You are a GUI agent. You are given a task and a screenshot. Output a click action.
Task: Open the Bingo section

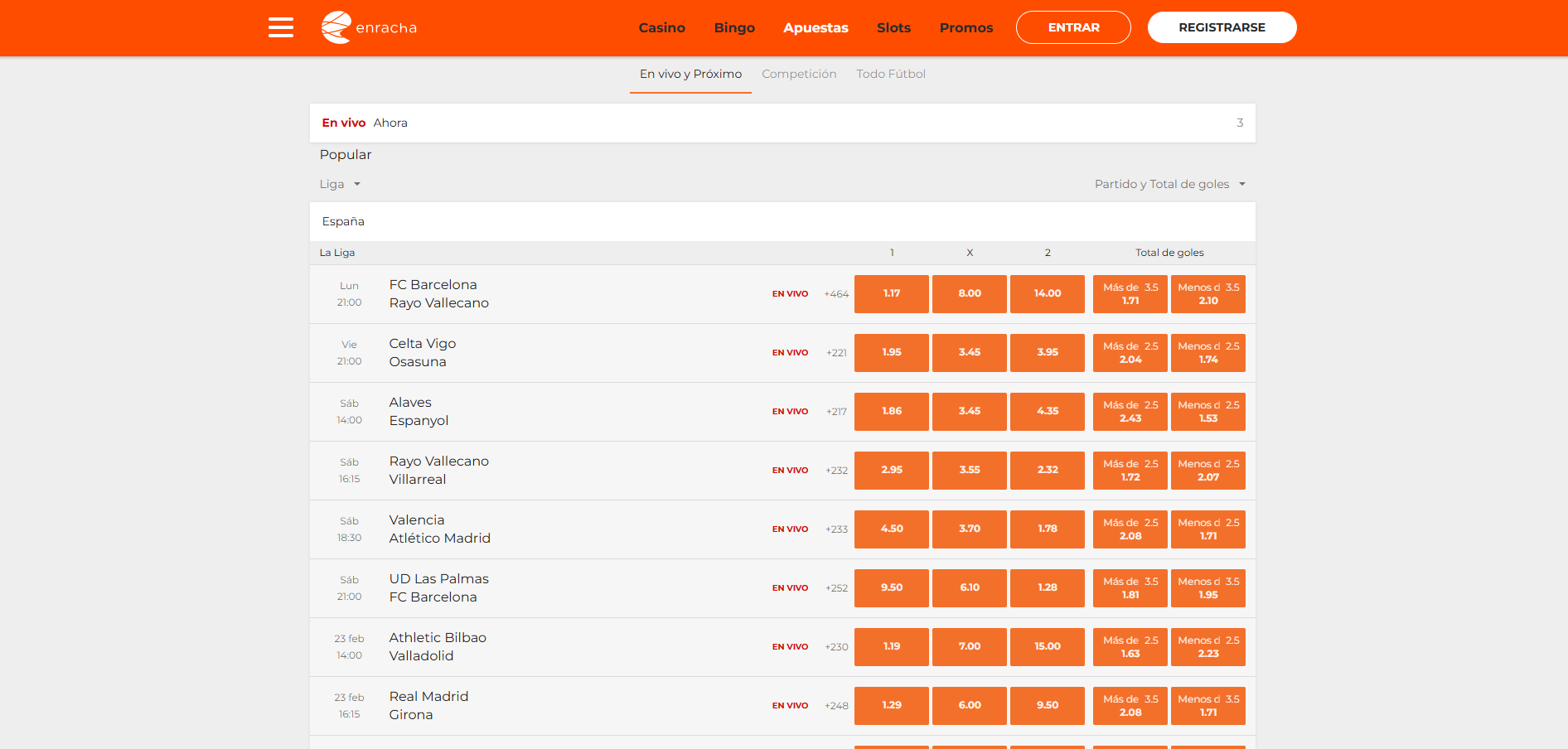[734, 27]
